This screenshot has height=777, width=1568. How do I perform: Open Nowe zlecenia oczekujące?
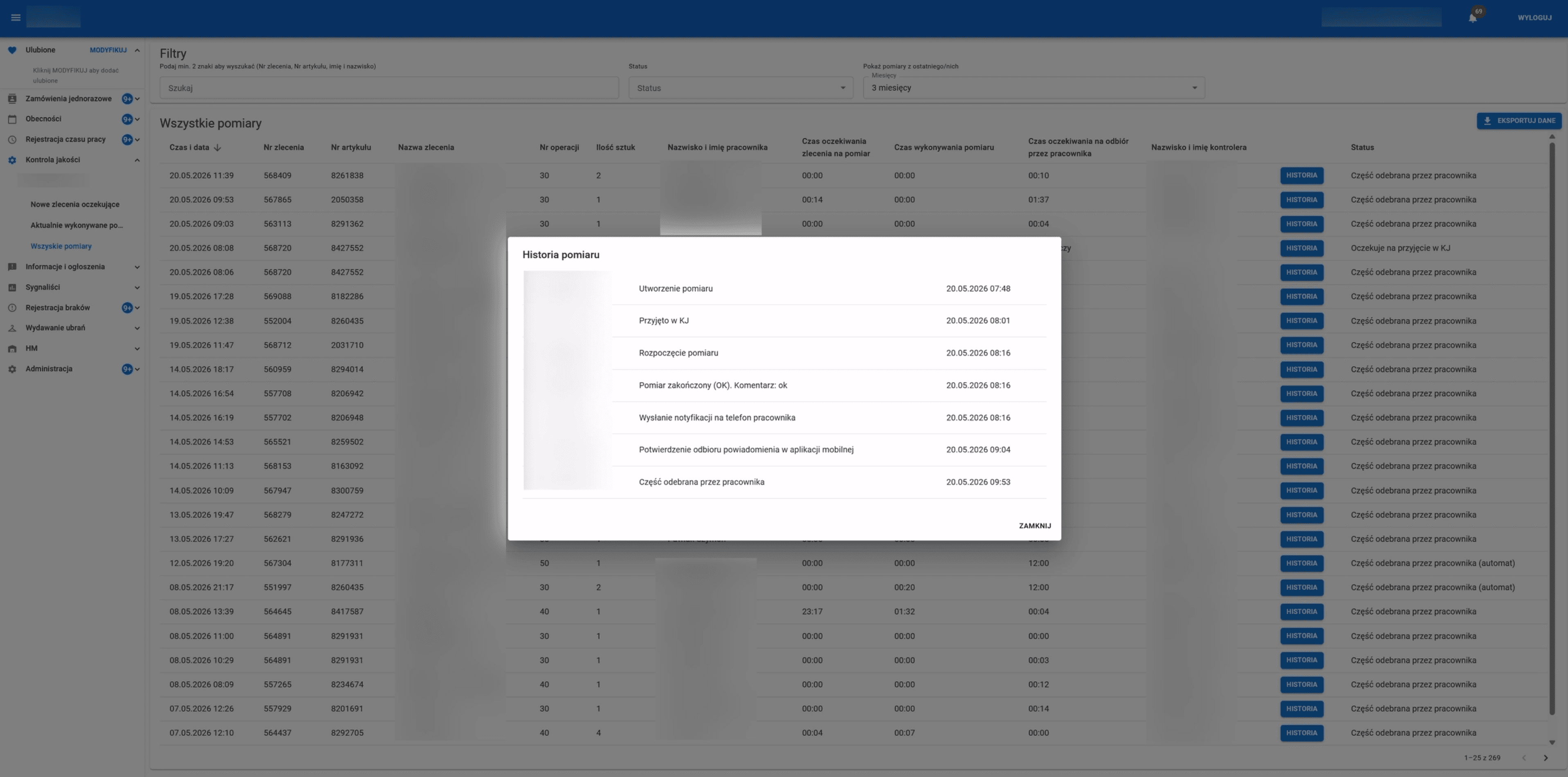pyautogui.click(x=75, y=204)
